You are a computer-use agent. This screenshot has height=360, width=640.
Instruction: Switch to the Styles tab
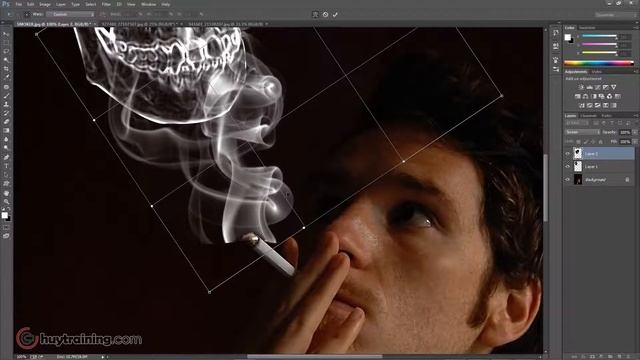click(596, 72)
